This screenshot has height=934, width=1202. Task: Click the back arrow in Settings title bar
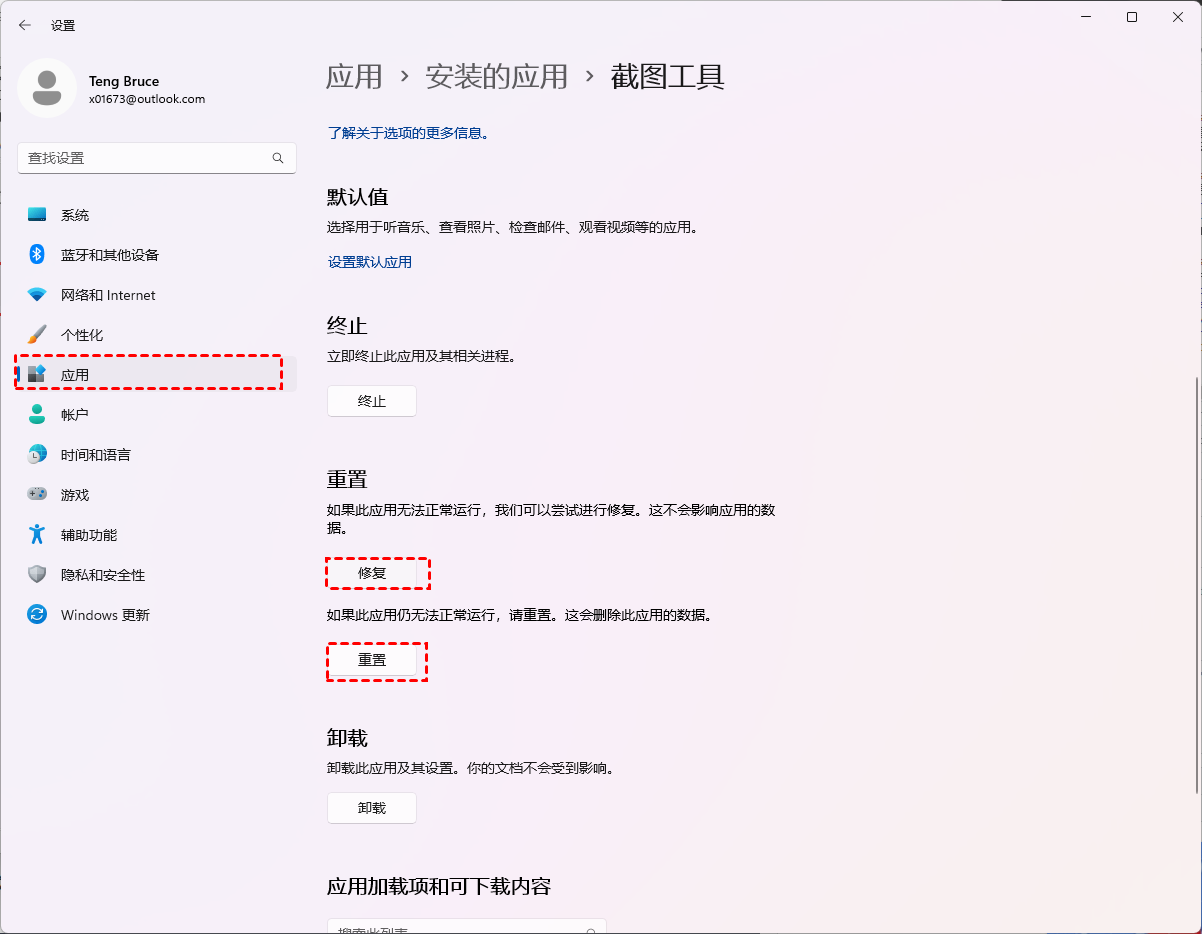coord(25,25)
